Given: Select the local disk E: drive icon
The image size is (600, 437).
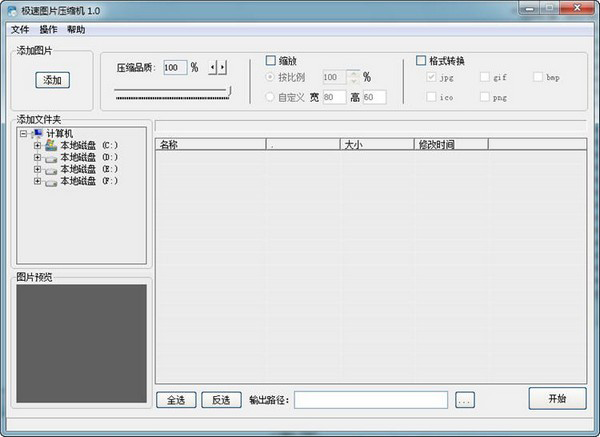Looking at the screenshot, I should click(x=50, y=169).
